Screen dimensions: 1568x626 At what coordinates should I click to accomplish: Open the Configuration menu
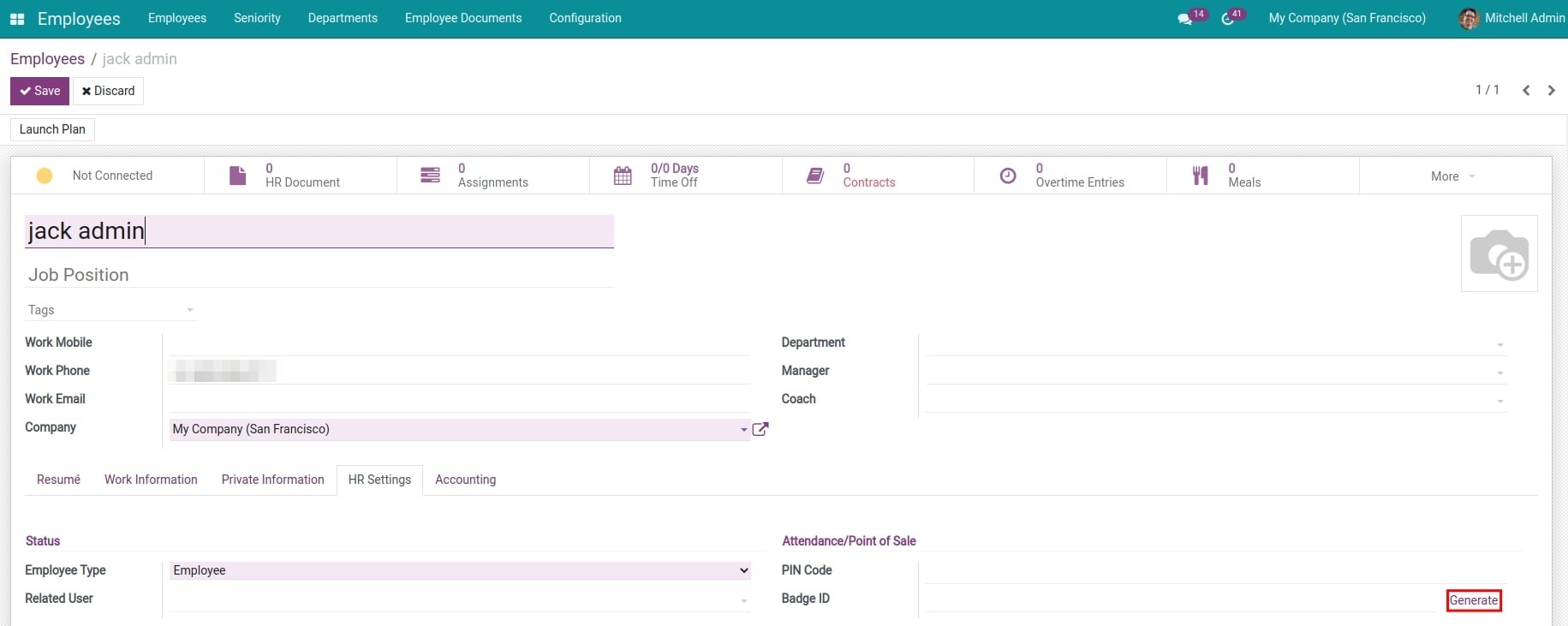point(585,18)
